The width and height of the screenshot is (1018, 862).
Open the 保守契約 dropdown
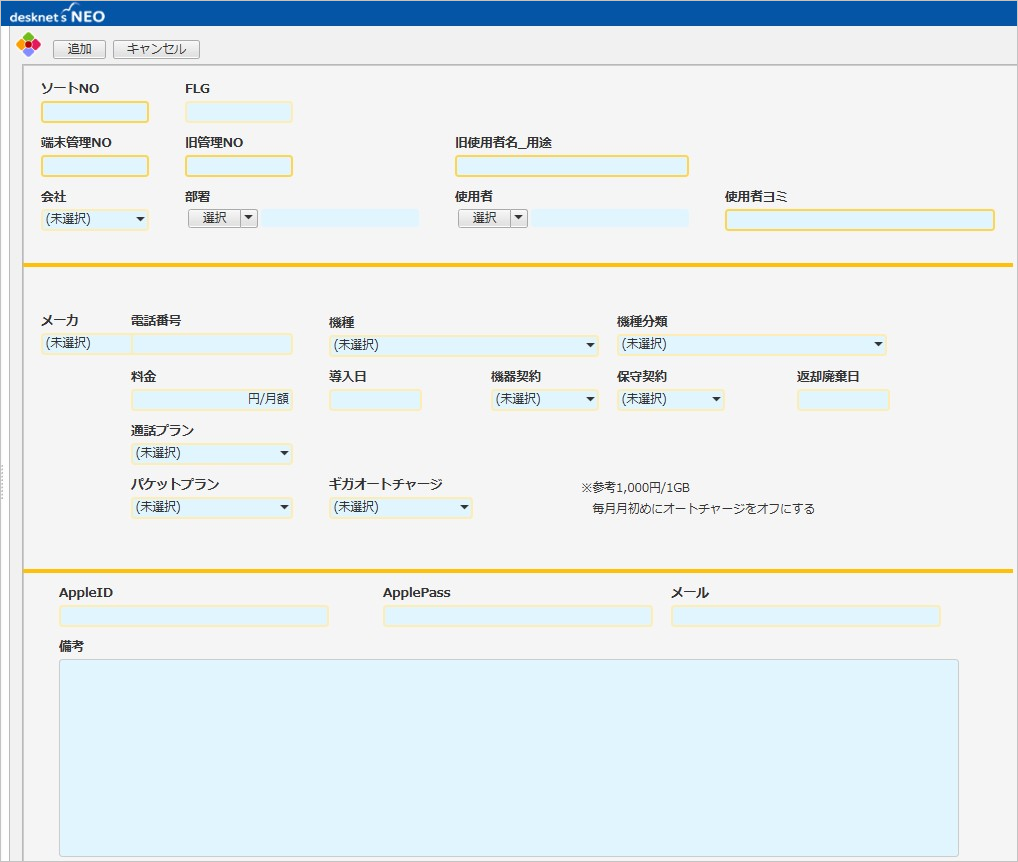click(670, 399)
